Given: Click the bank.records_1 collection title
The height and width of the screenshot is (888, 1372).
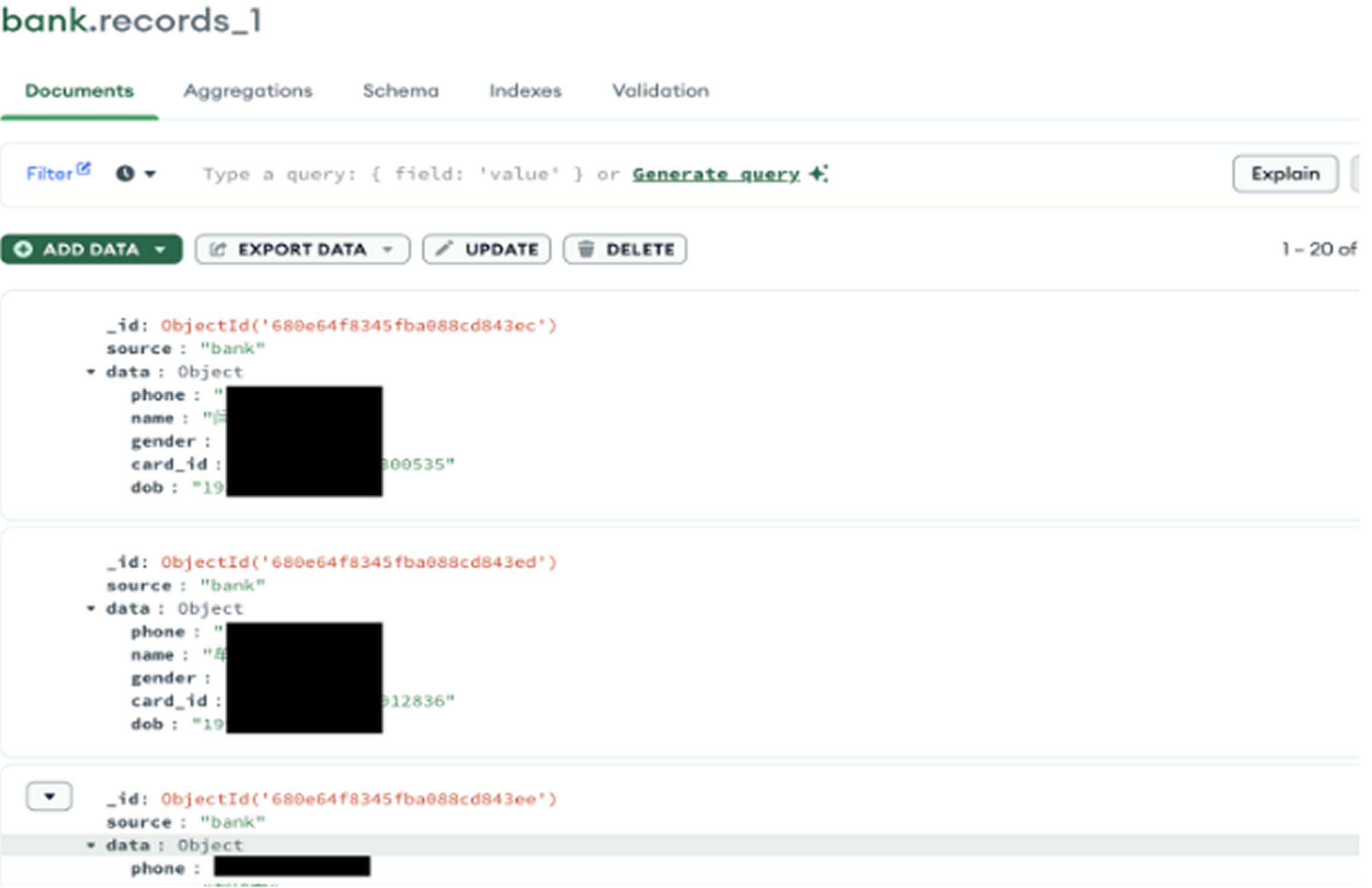Looking at the screenshot, I should click(x=132, y=21).
